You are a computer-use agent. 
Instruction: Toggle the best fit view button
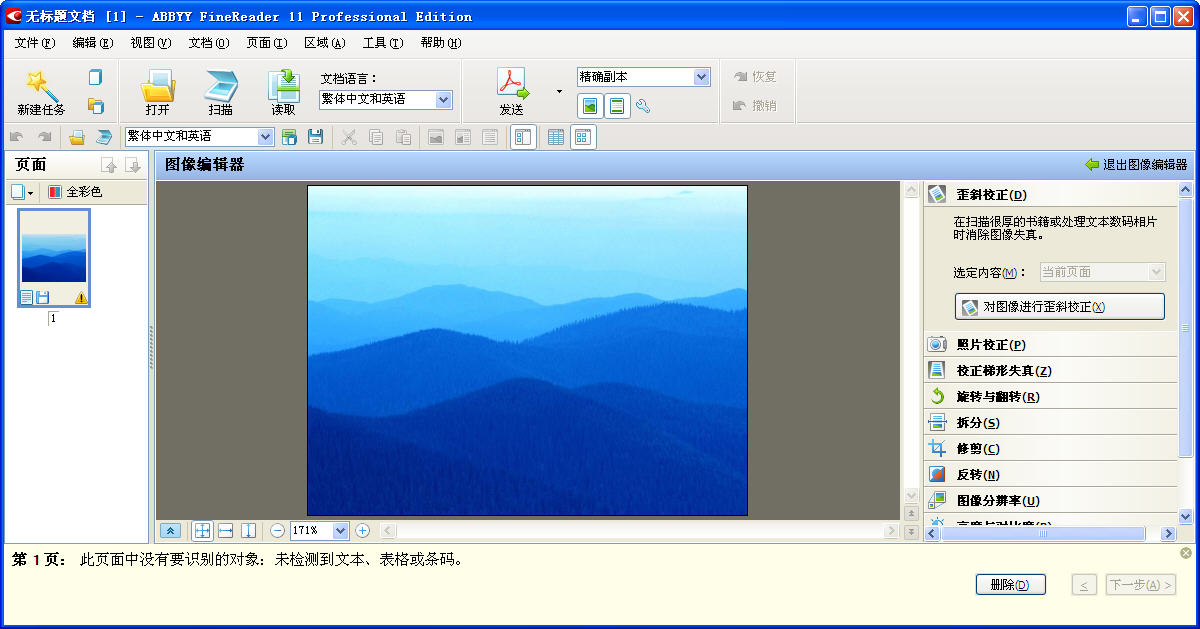(x=202, y=531)
